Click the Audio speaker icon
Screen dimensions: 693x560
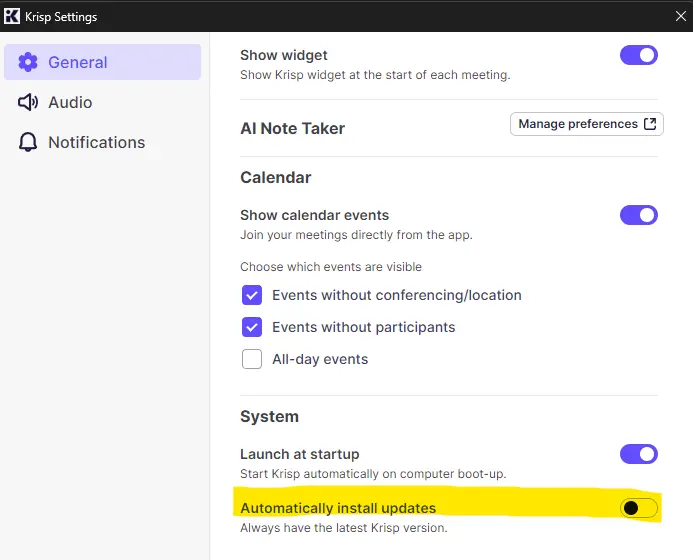(x=28, y=102)
